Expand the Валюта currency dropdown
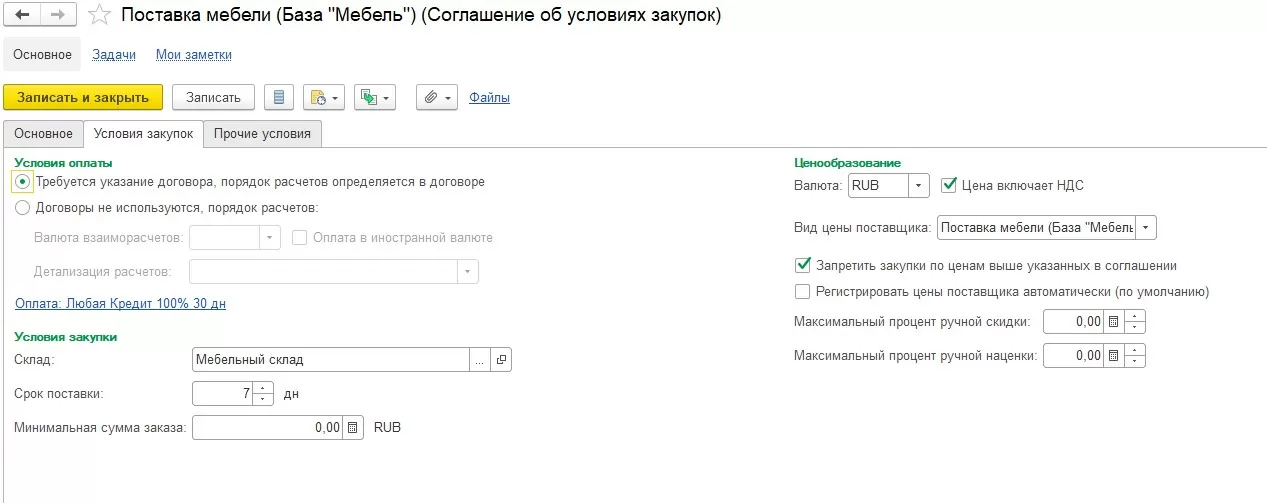The height and width of the screenshot is (503, 1267). click(x=919, y=186)
